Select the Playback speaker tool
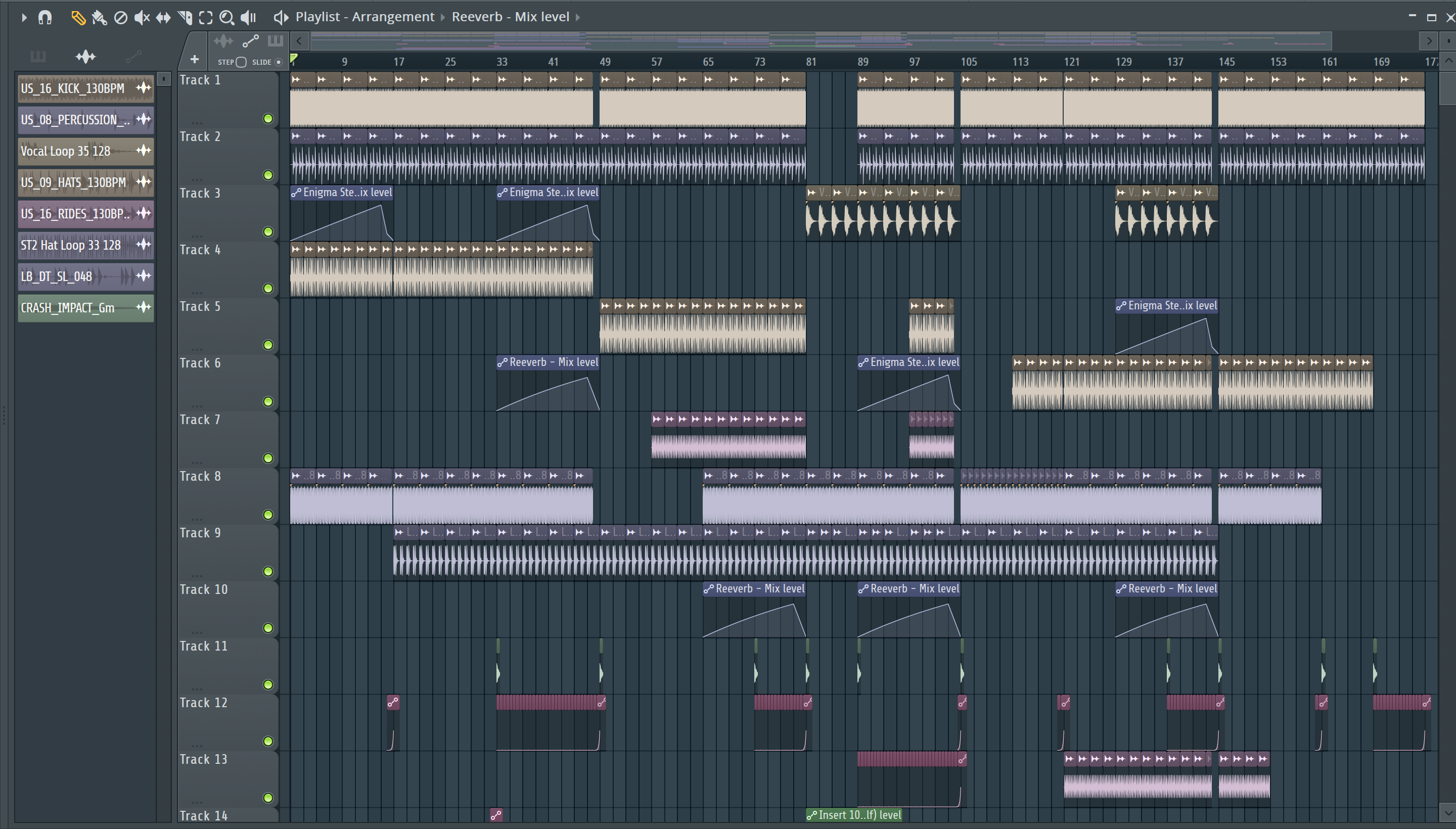Viewport: 1456px width, 829px height. pyautogui.click(x=248, y=18)
